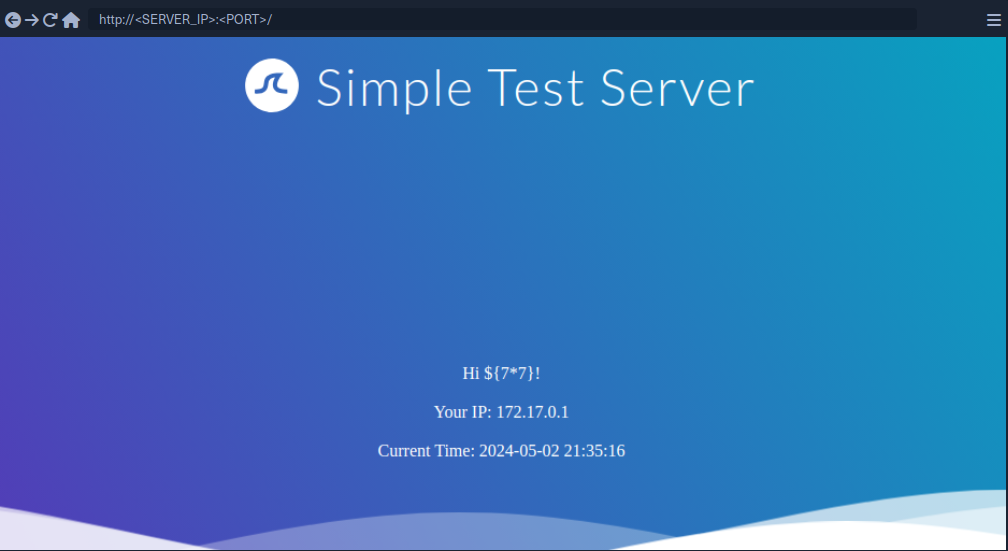Screen dimensions: 1008x551
Task: Click the "Current Time:" label
Action: pyautogui.click(x=426, y=451)
